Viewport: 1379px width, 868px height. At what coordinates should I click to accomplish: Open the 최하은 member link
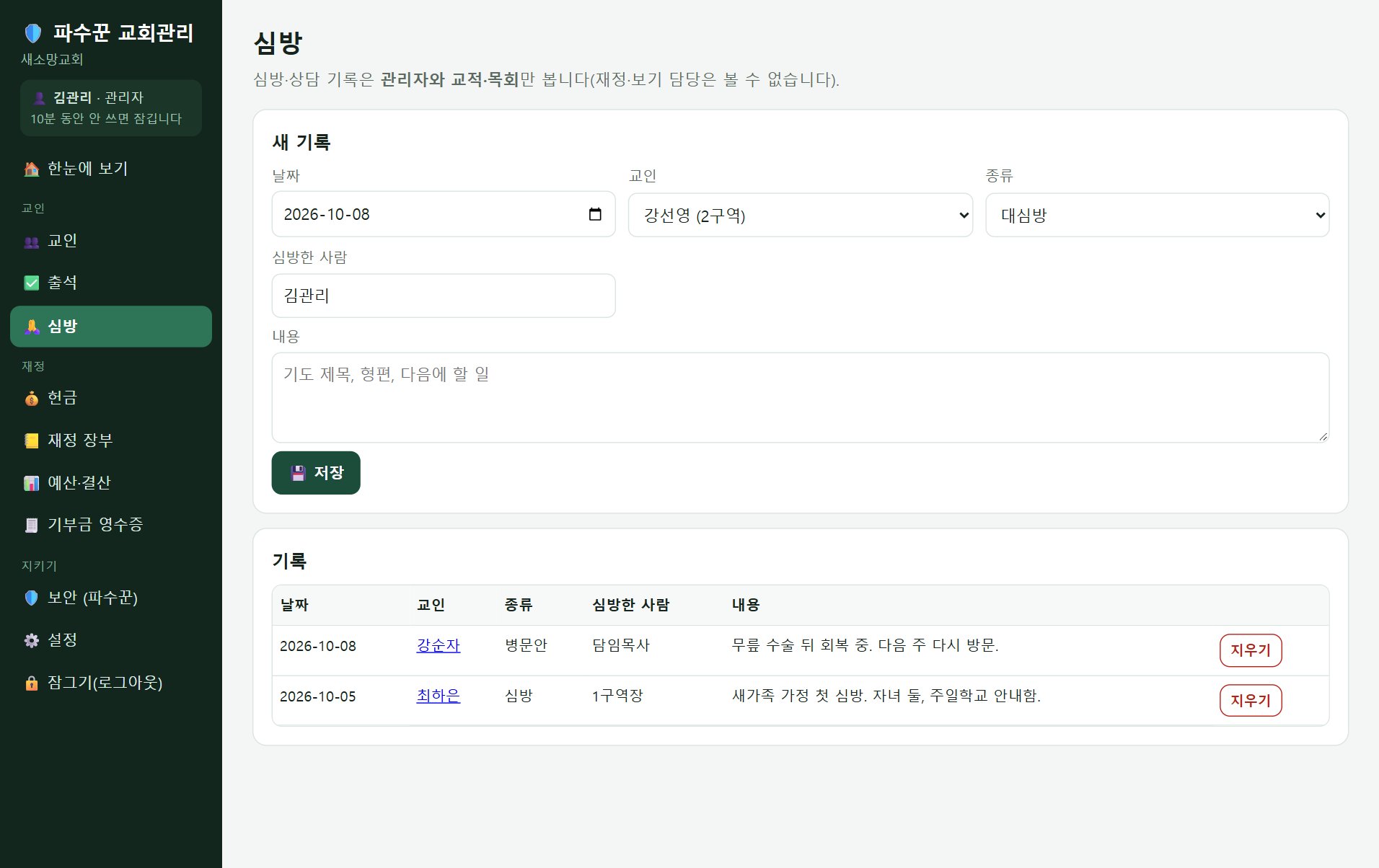(x=439, y=696)
